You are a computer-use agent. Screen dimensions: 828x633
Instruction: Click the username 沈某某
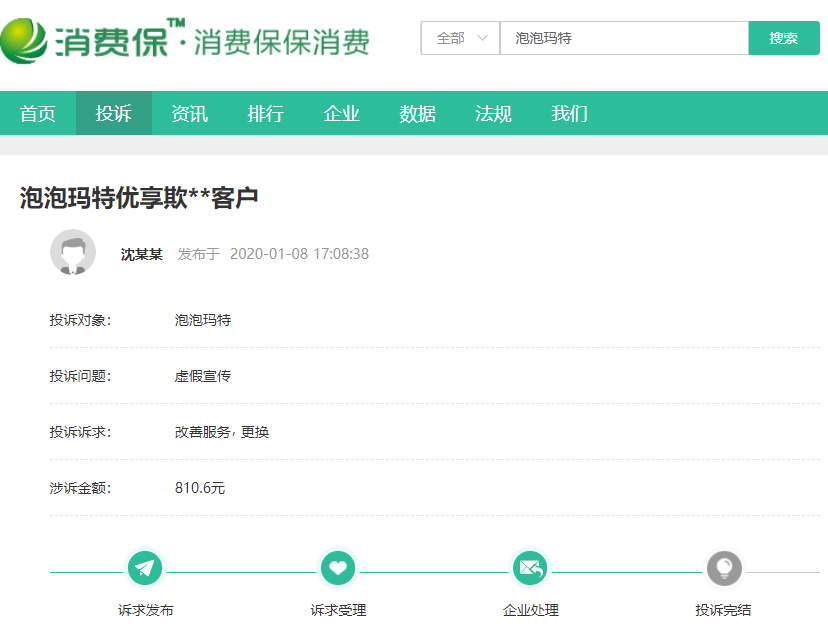(x=142, y=254)
